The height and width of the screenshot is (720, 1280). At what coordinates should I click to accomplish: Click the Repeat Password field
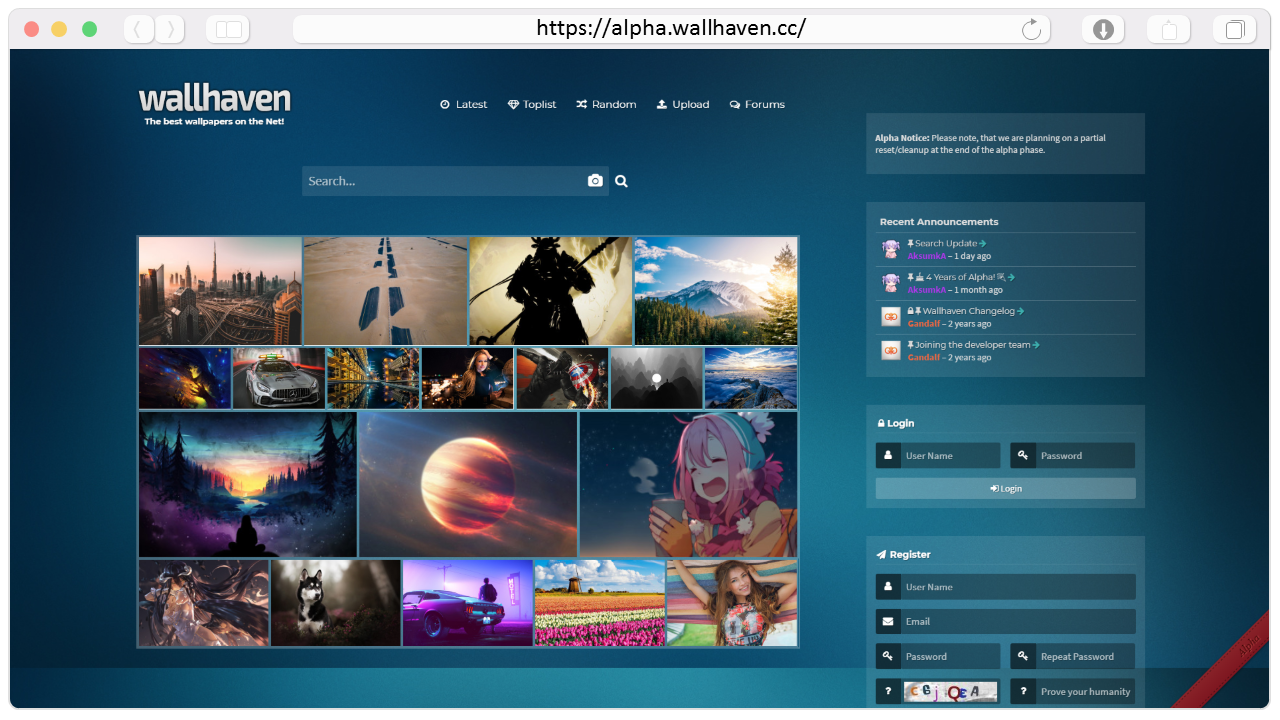point(1073,656)
